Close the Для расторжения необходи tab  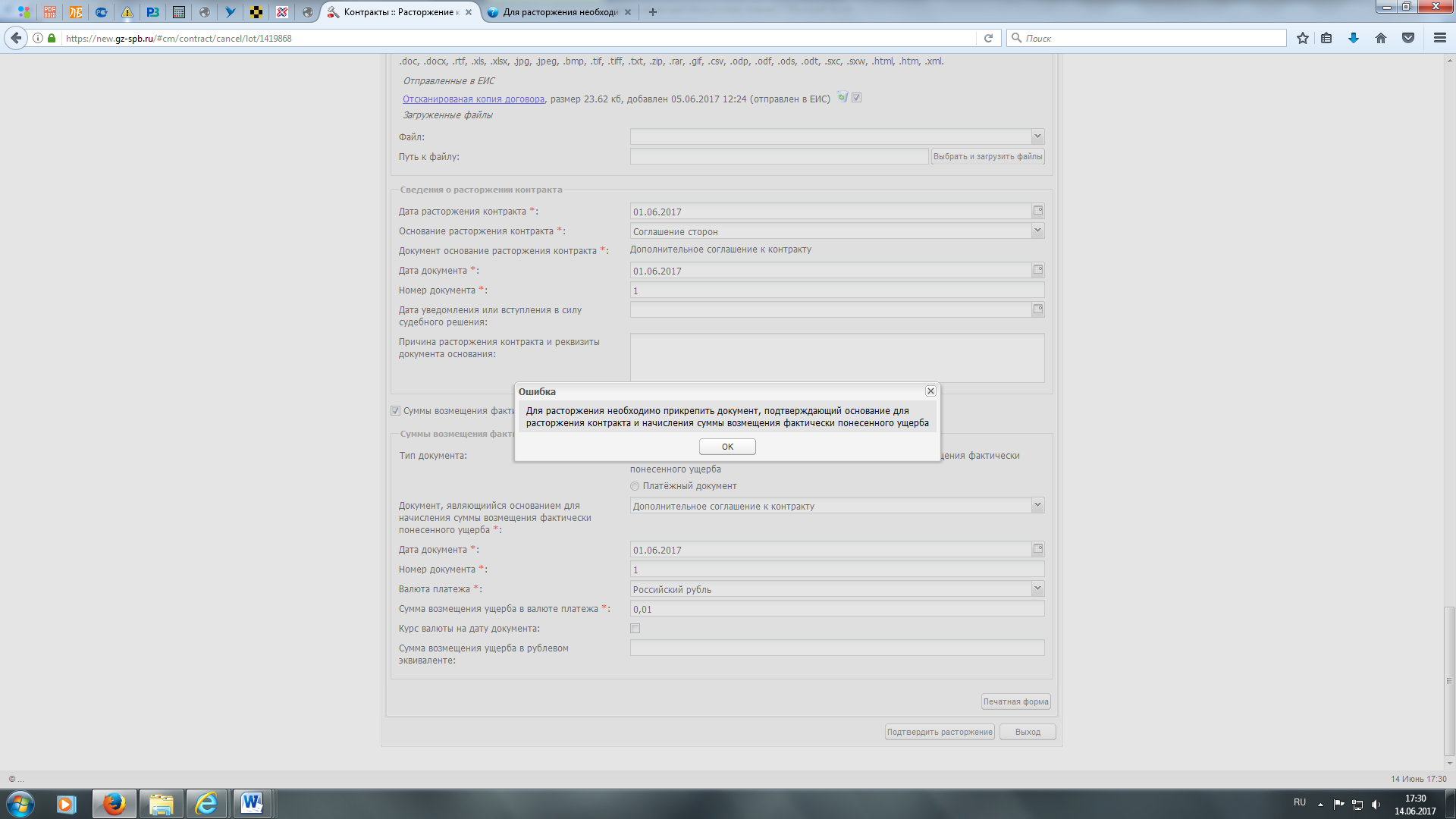pyautogui.click(x=628, y=12)
